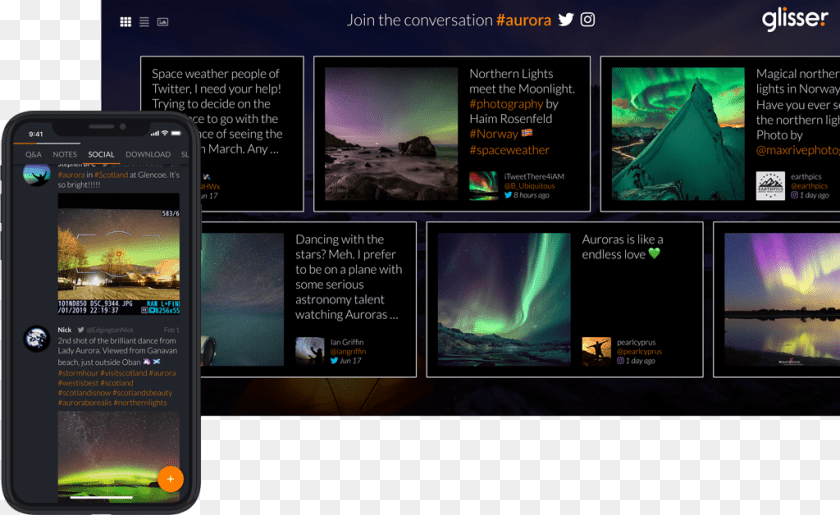Click the #Norway hashtag link
Image resolution: width=840 pixels, height=515 pixels.
494,134
